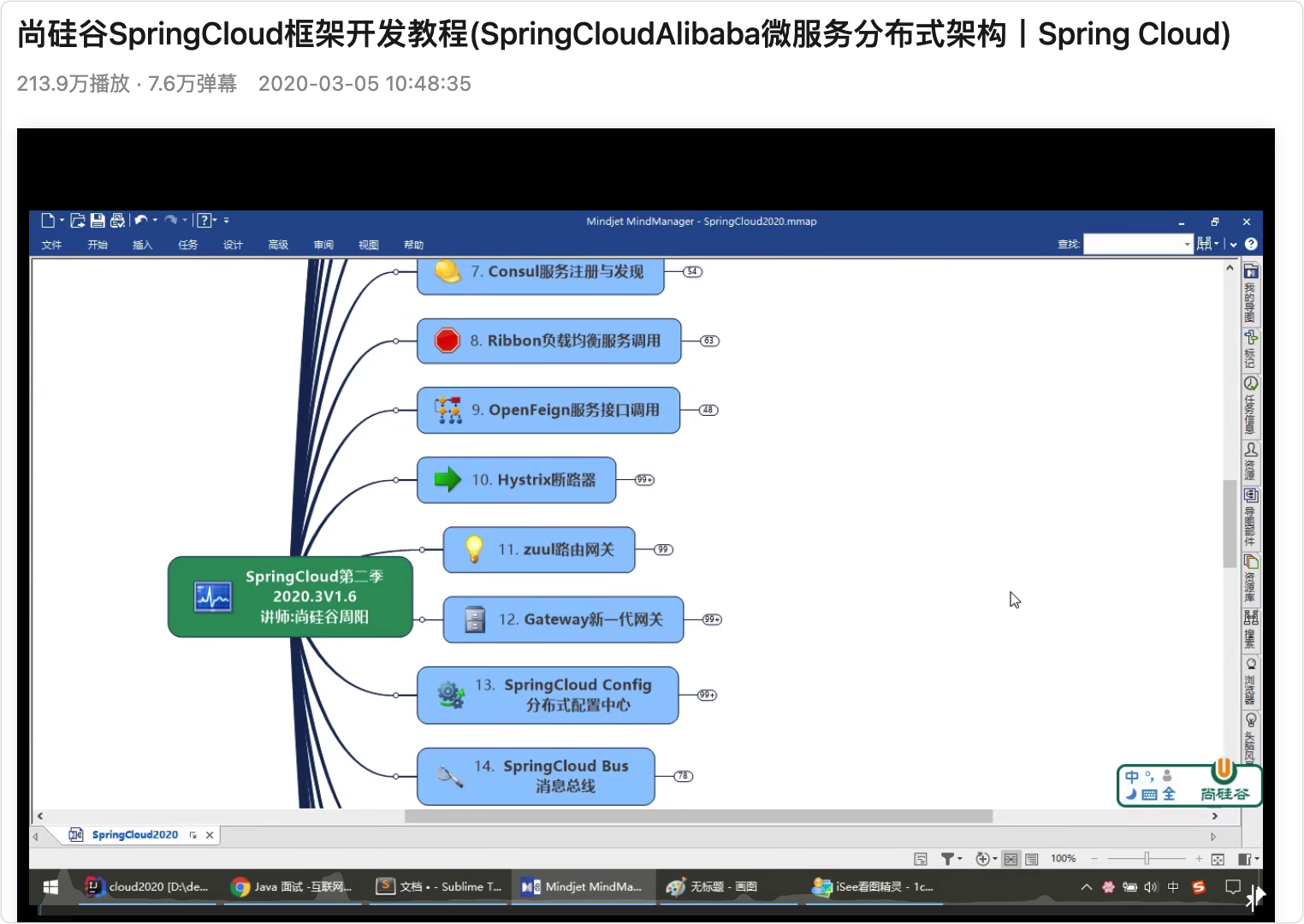Click the Fit map icon in status bar

1218,859
